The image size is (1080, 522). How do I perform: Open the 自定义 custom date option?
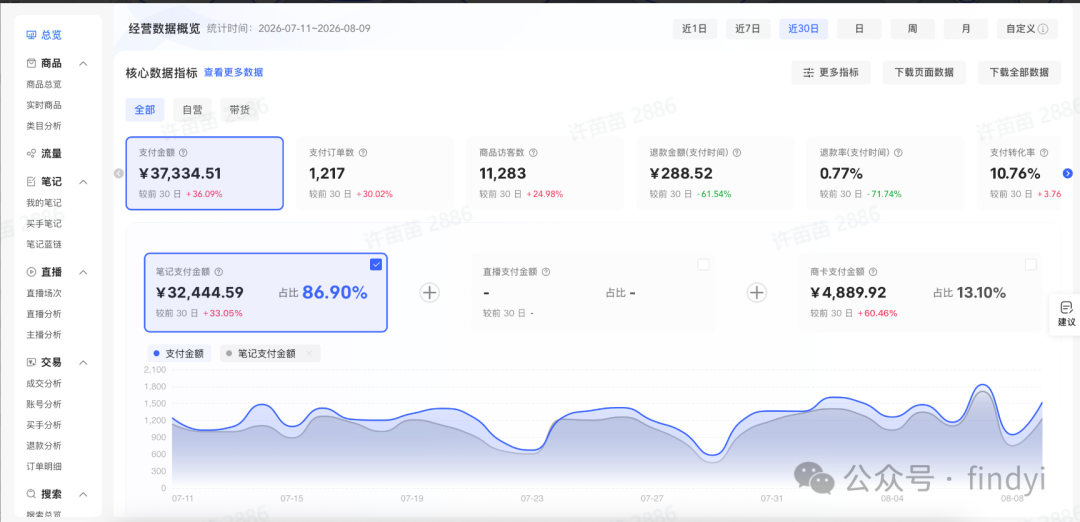tap(1027, 29)
